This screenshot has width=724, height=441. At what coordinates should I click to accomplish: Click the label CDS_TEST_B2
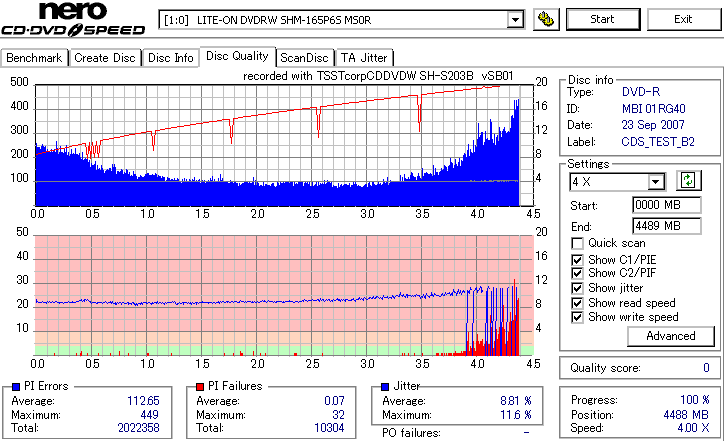(658, 142)
